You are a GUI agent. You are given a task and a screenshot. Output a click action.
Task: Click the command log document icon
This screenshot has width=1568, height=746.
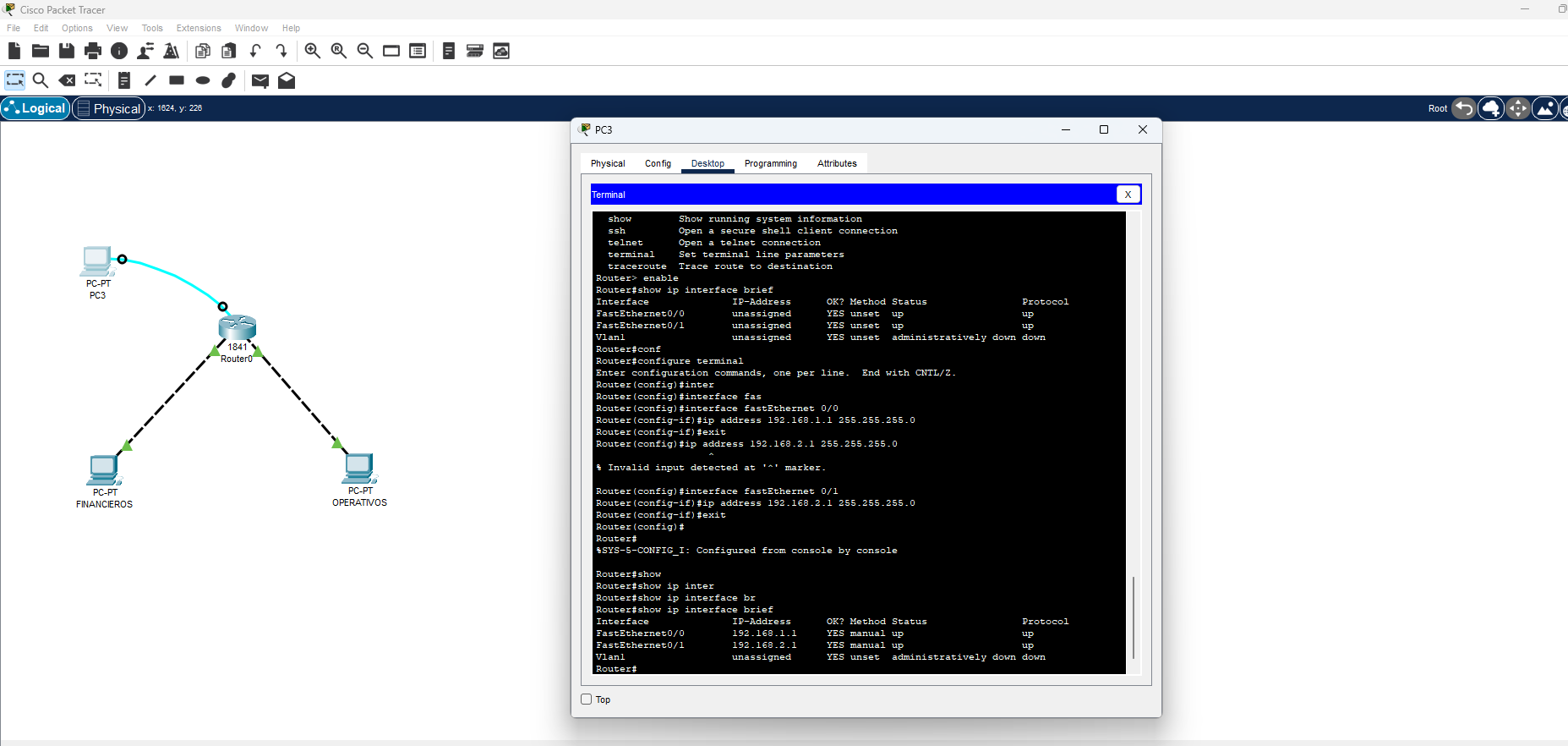[x=449, y=51]
